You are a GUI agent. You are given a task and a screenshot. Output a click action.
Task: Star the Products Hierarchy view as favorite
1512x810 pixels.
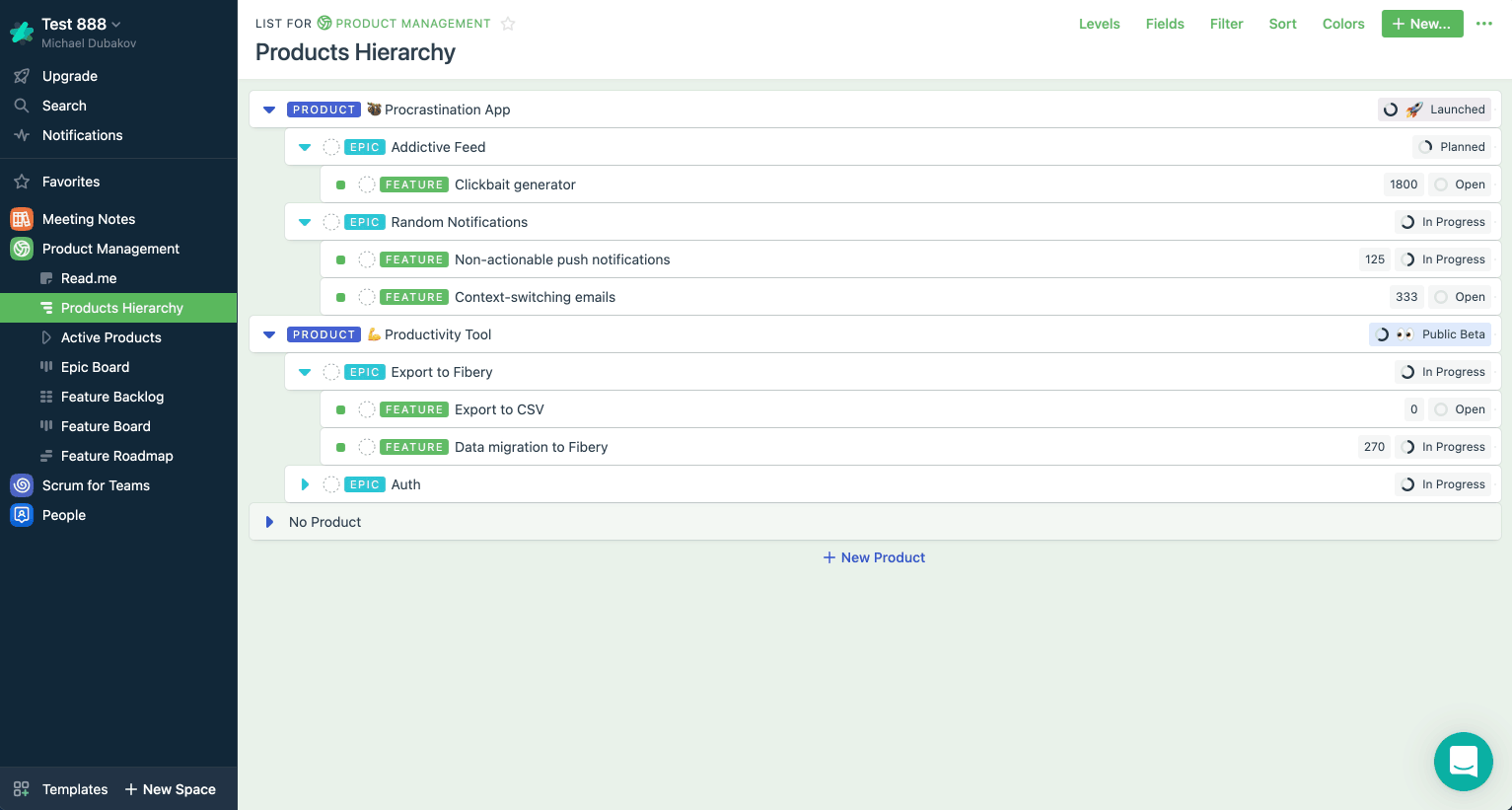(508, 23)
